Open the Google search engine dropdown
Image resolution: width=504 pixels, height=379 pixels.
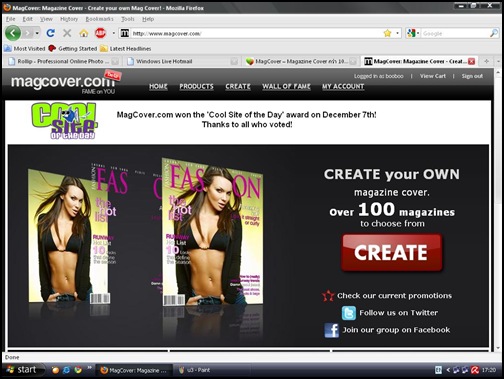pyautogui.click(x=413, y=33)
